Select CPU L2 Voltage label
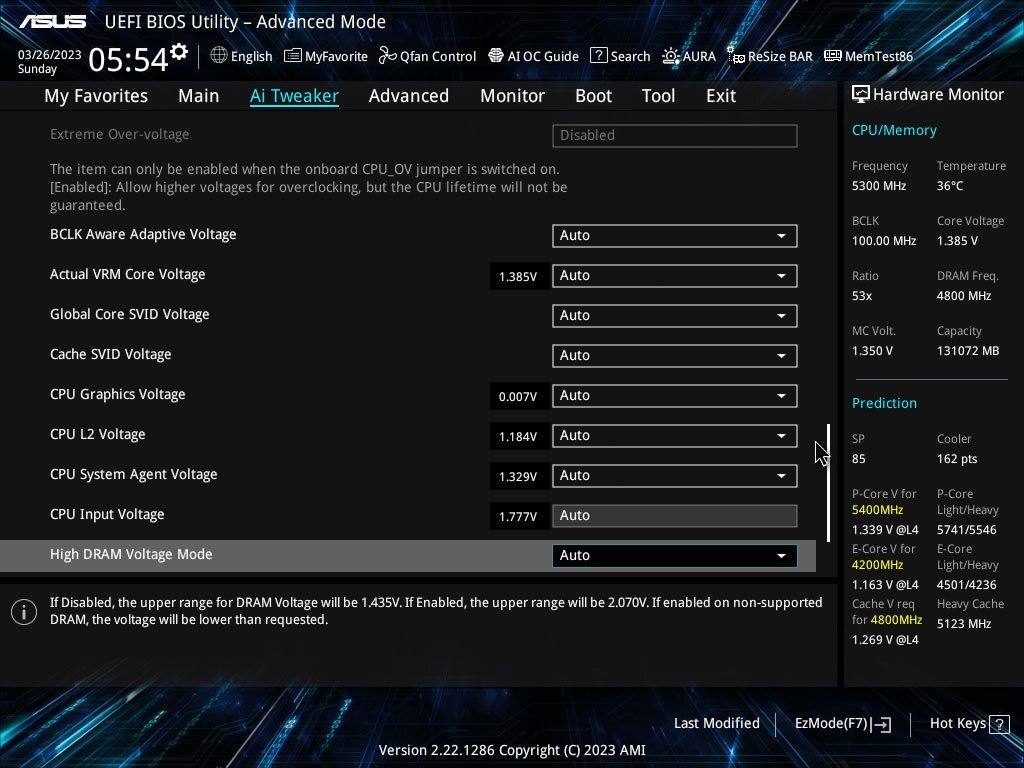This screenshot has width=1024, height=768. coord(97,434)
